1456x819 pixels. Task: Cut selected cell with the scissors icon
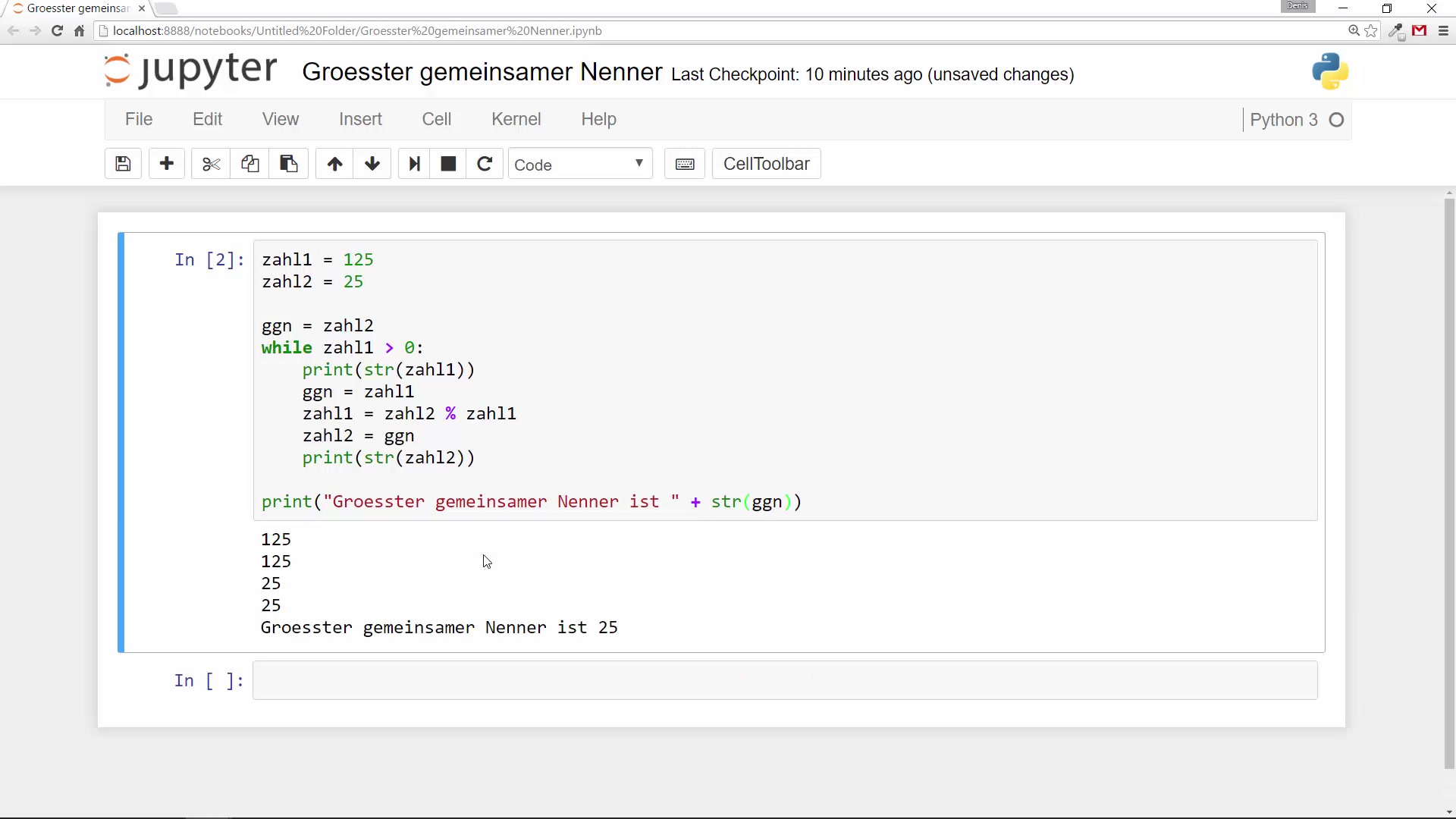(x=211, y=164)
